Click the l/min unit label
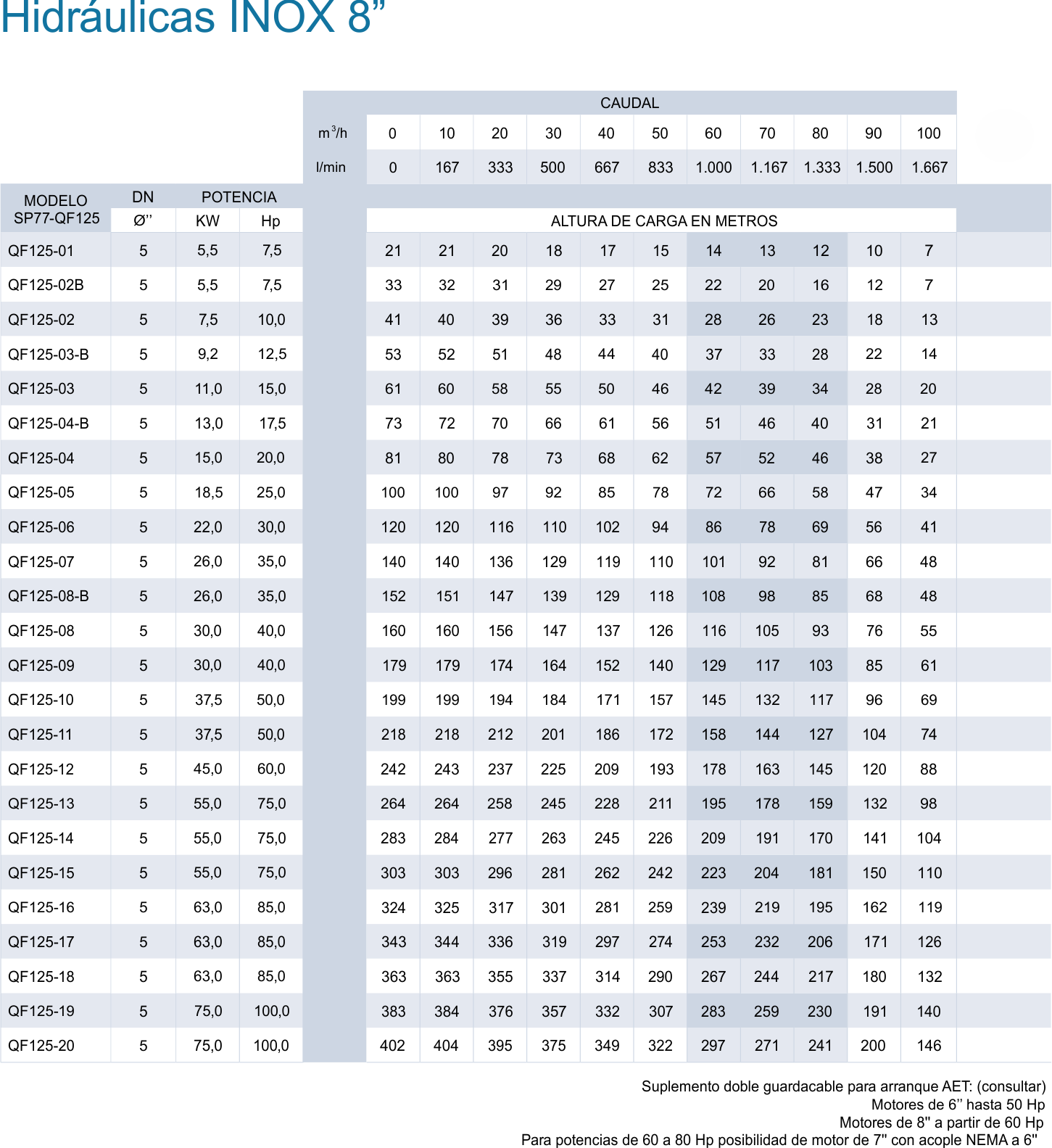1052x1148 pixels. (x=331, y=168)
